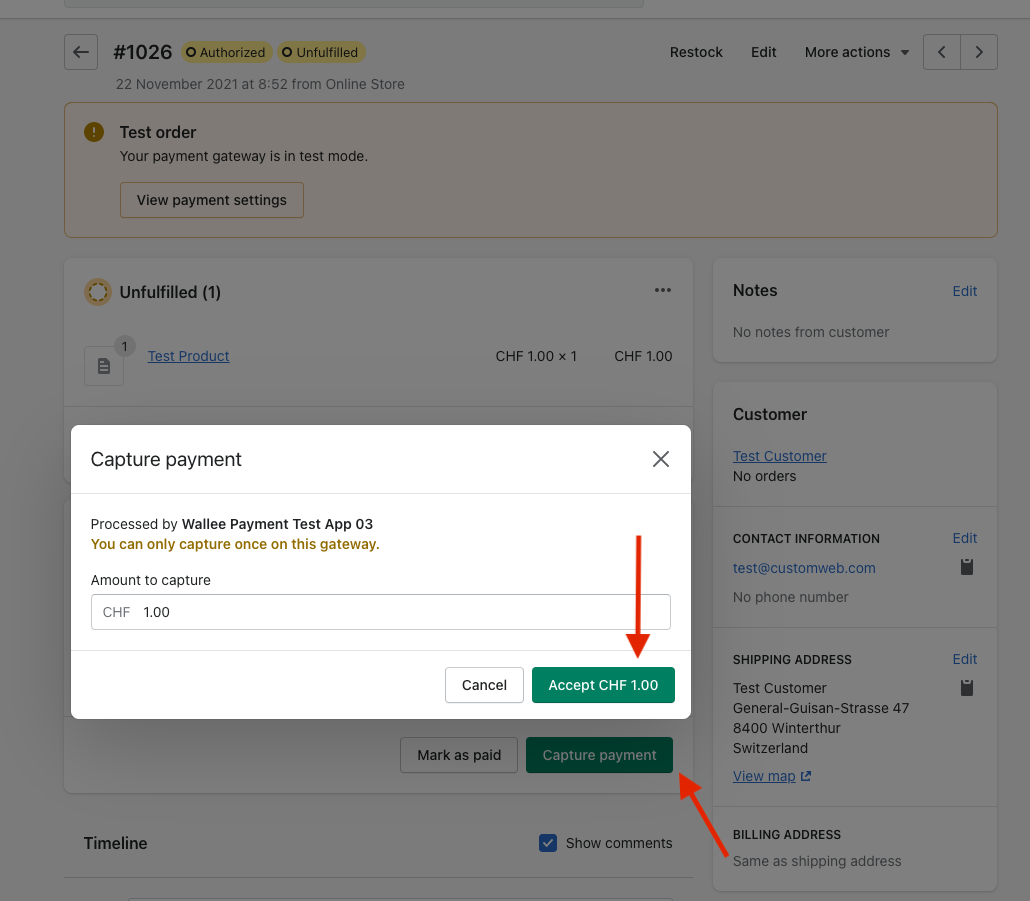
Task: Click the Test Product thumbnail icon
Action: tap(104, 366)
